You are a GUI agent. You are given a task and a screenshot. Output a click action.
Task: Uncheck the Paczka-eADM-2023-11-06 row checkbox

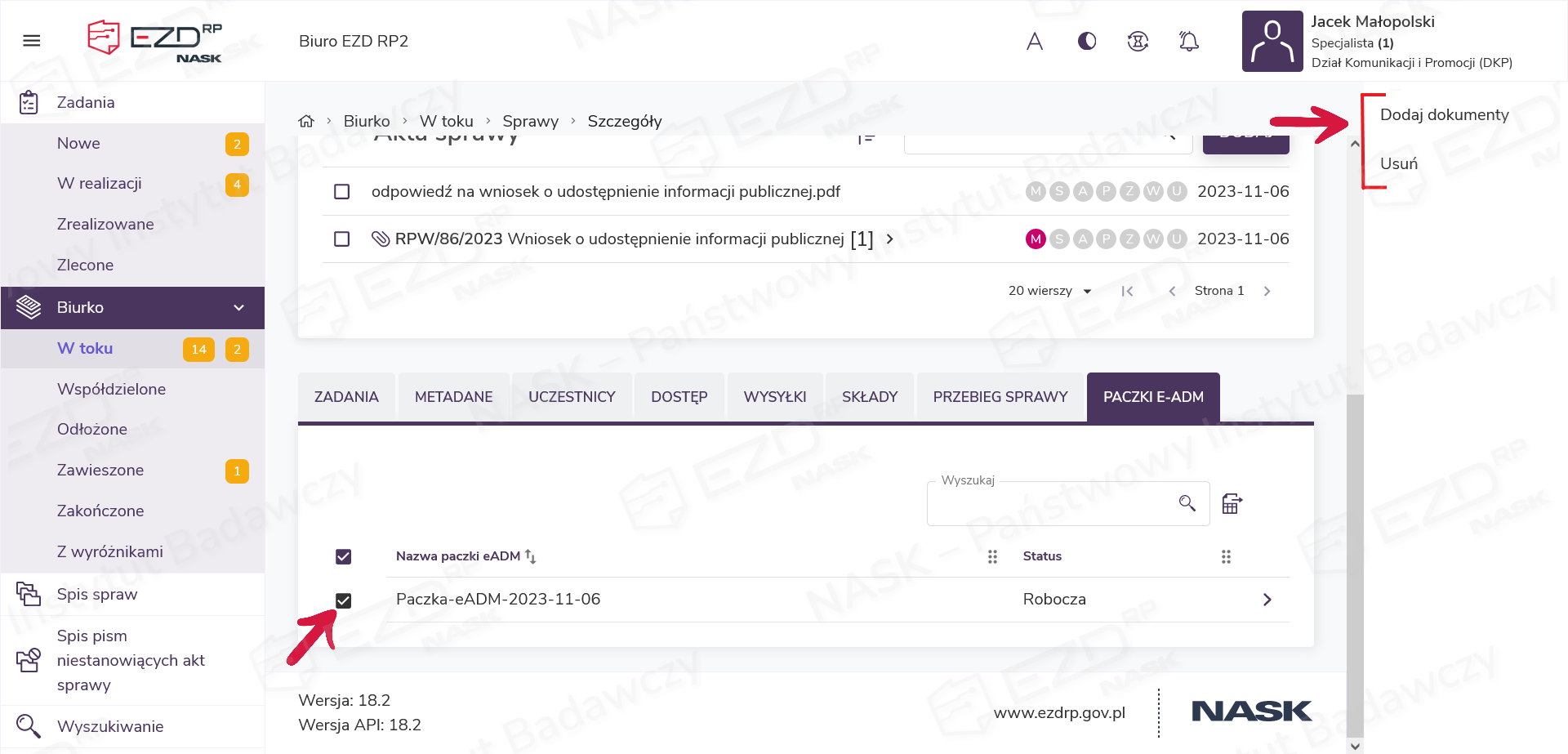[344, 600]
